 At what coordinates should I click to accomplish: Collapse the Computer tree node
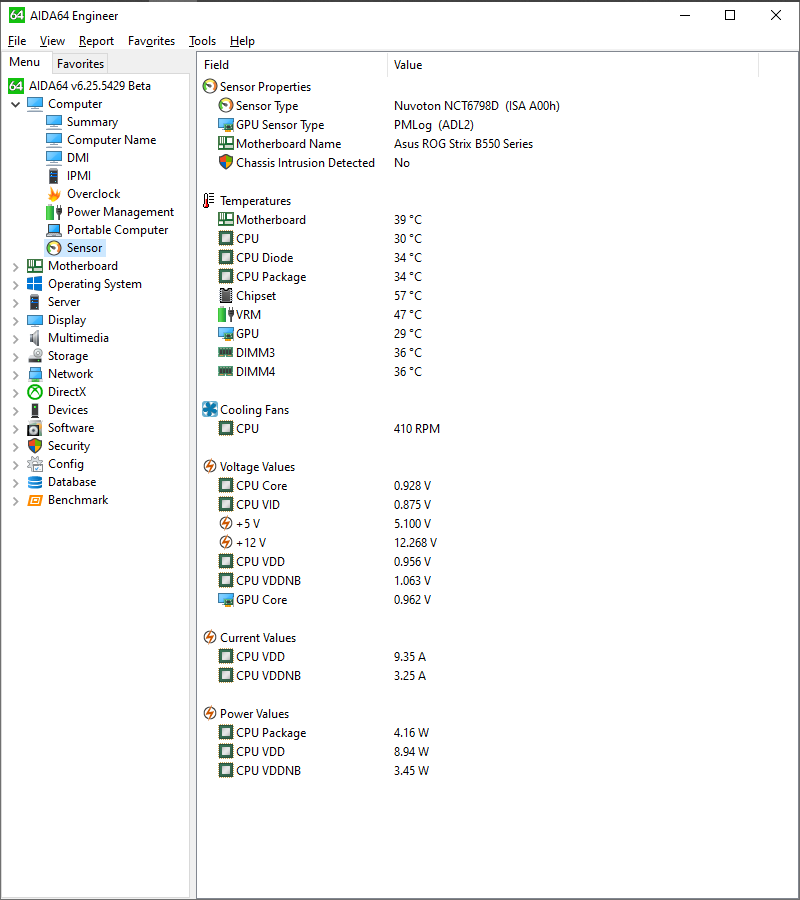[15, 104]
